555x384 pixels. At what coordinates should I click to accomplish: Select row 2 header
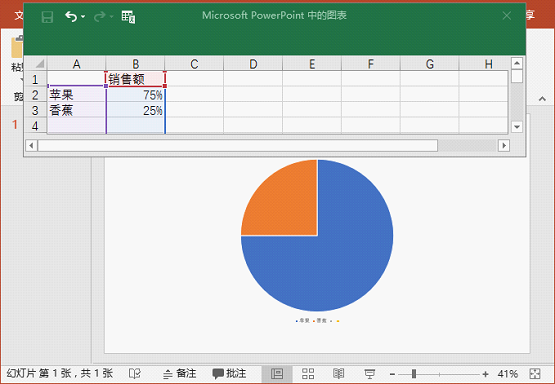(35, 95)
